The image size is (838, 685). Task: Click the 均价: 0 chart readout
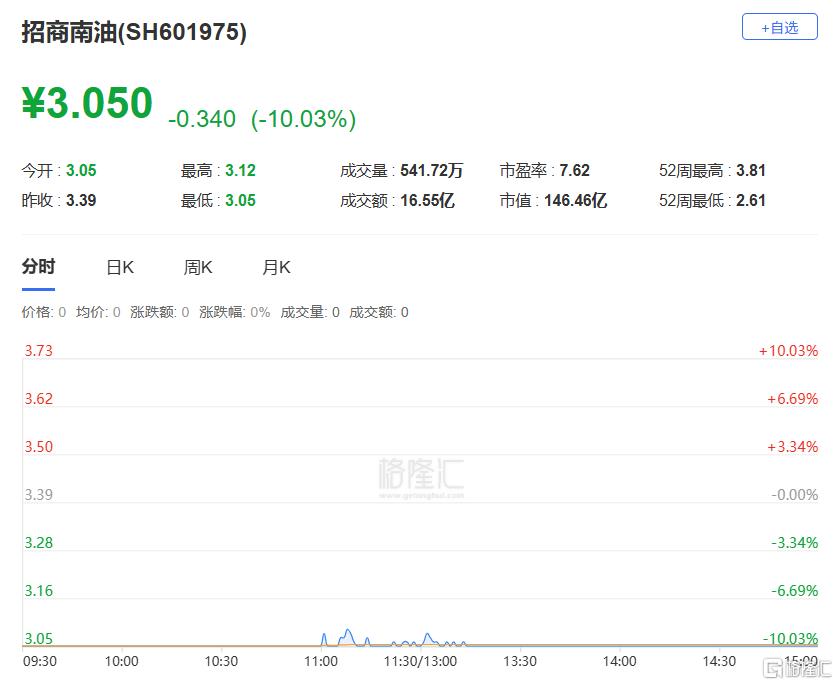[98, 312]
